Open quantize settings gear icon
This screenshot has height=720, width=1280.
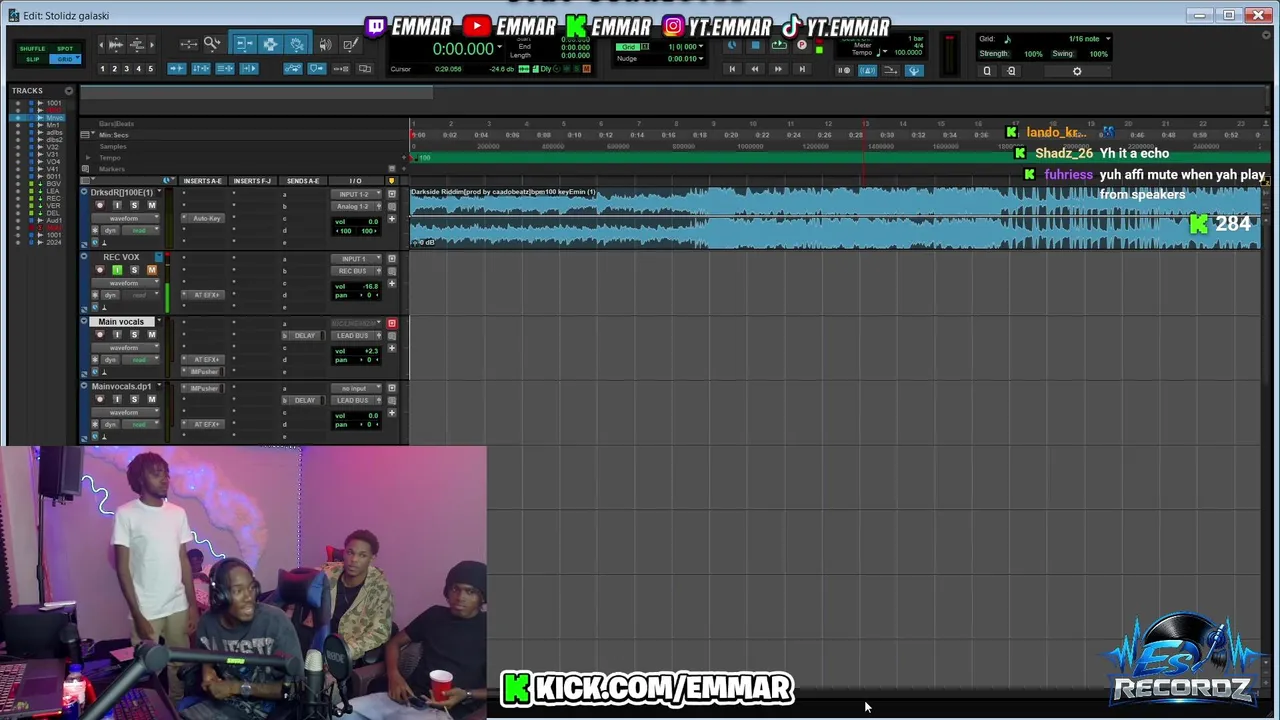coord(1077,71)
